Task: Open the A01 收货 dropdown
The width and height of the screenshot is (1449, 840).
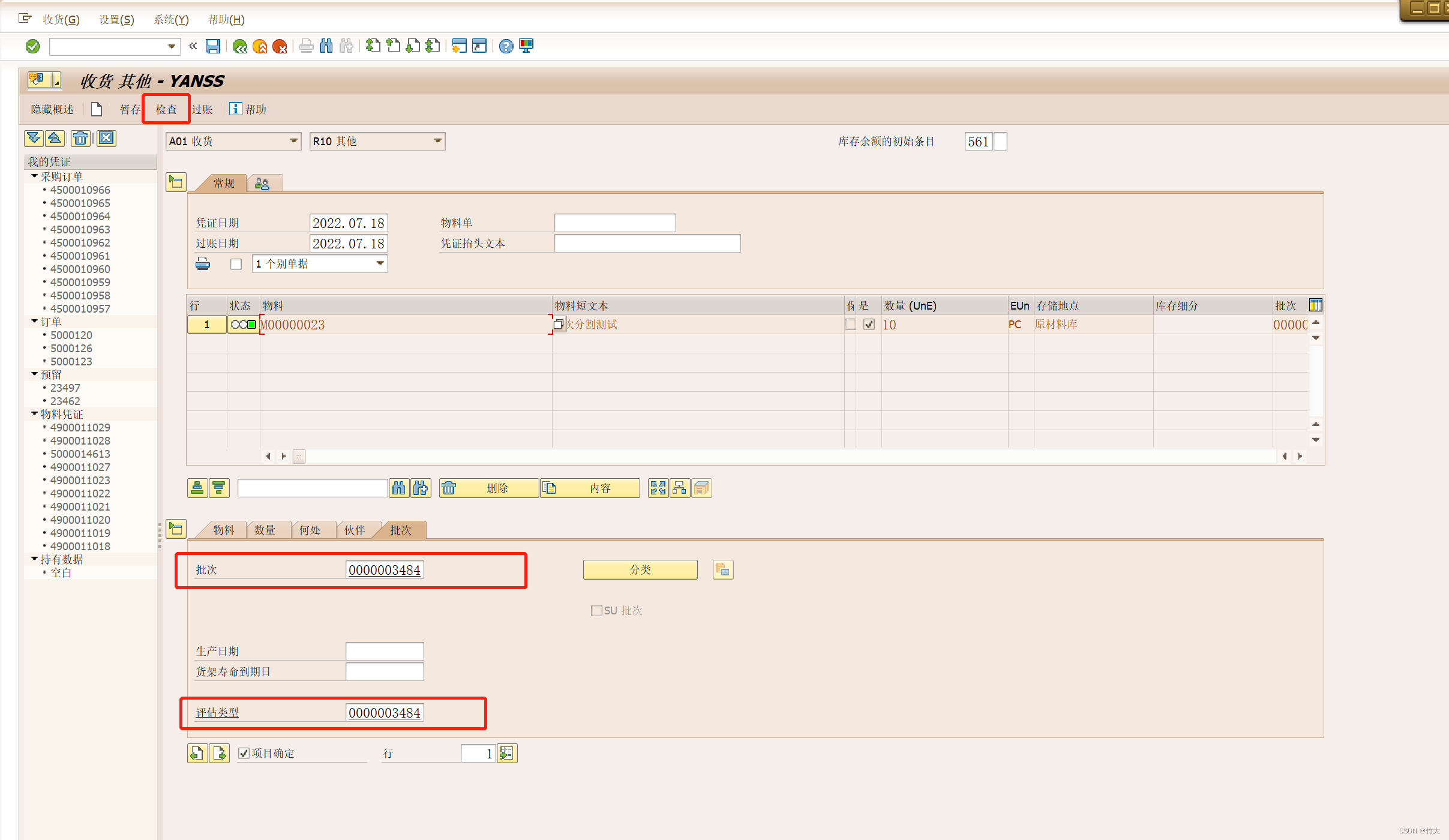Action: tap(293, 141)
